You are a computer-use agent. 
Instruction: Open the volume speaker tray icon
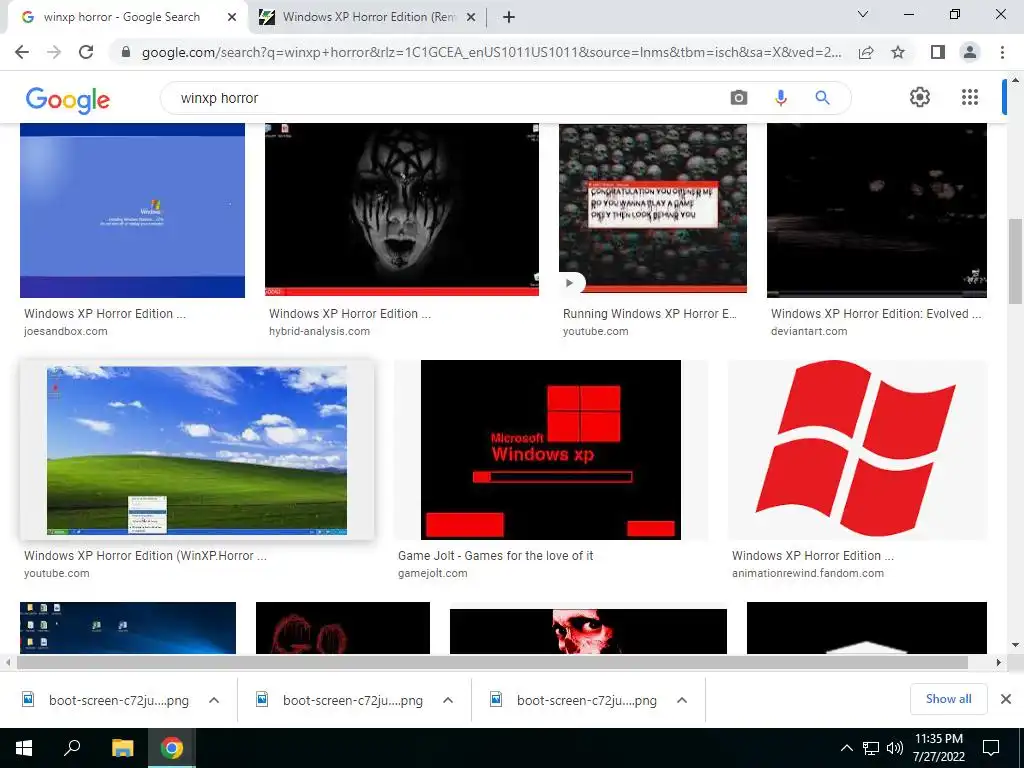pyautogui.click(x=895, y=748)
